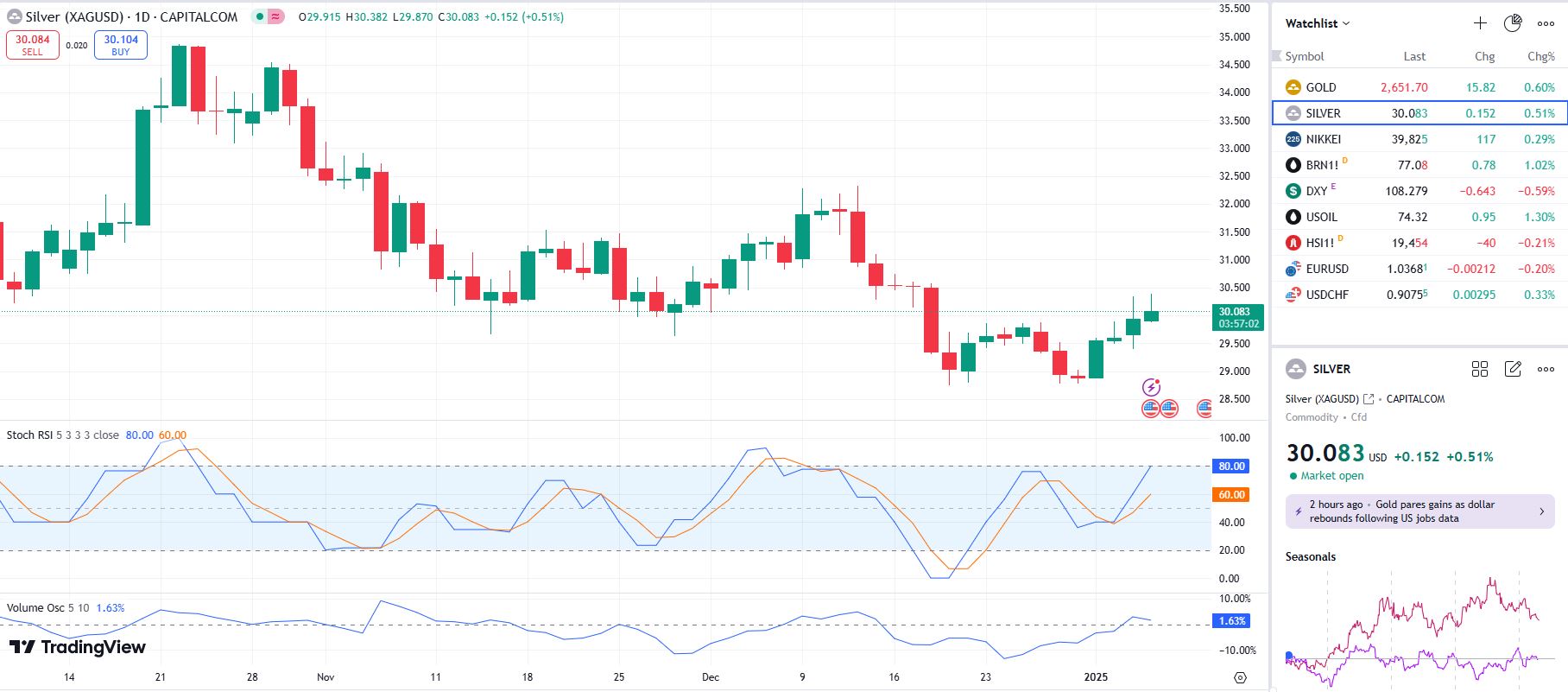
Task: Click the Seasonals section heading
Action: tap(1310, 556)
